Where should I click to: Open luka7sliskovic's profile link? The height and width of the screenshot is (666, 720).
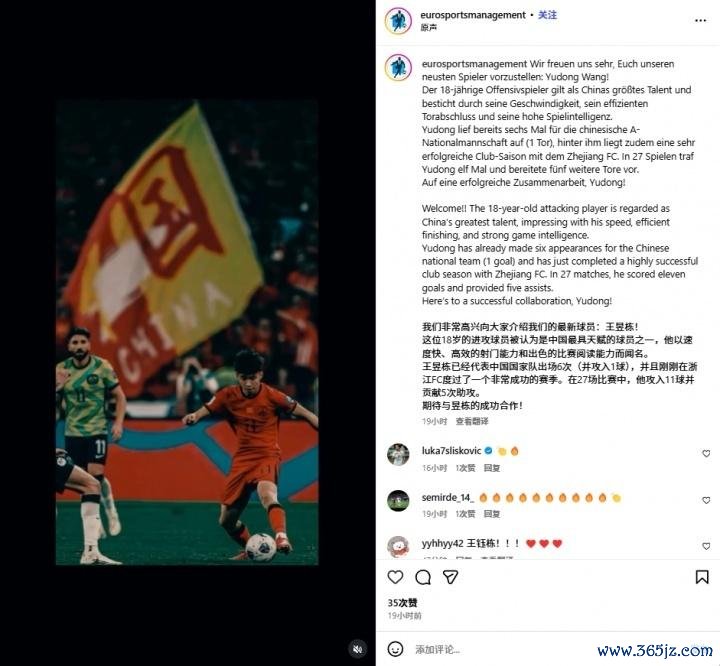tap(451, 451)
